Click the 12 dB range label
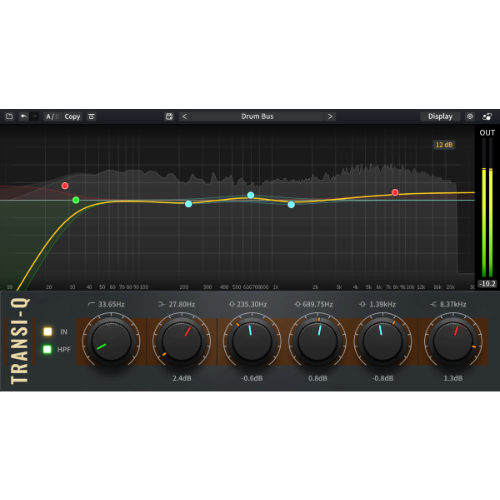Image resolution: width=500 pixels, height=500 pixels. tap(444, 145)
